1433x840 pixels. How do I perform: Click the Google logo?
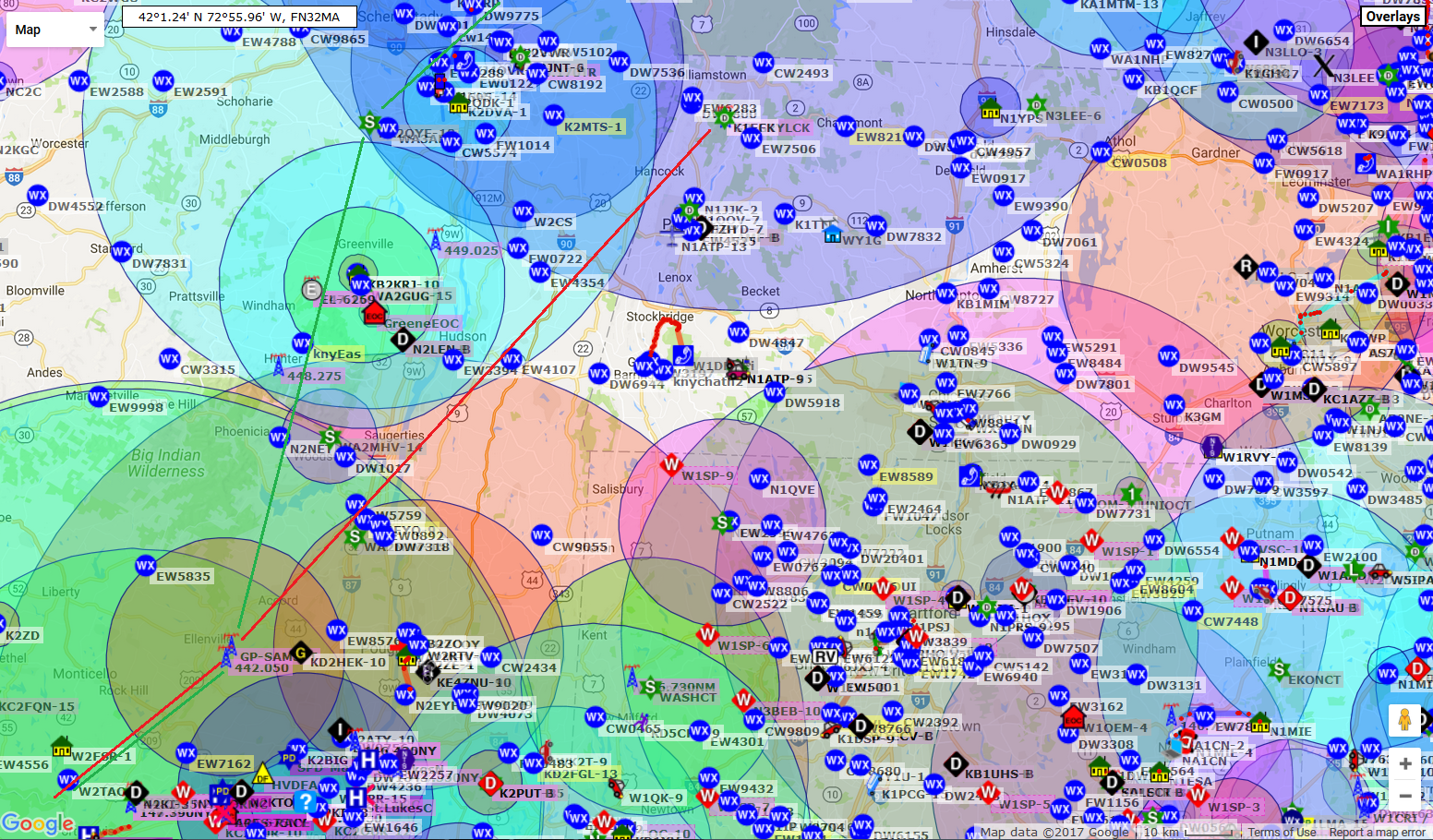(37, 822)
